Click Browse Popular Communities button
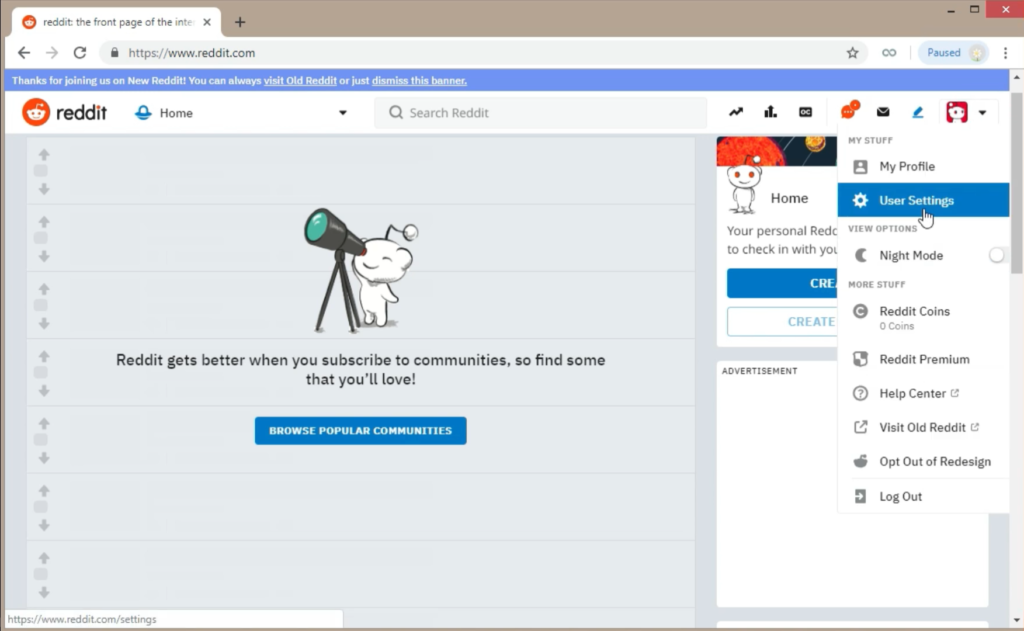This screenshot has width=1024, height=631. coord(360,431)
